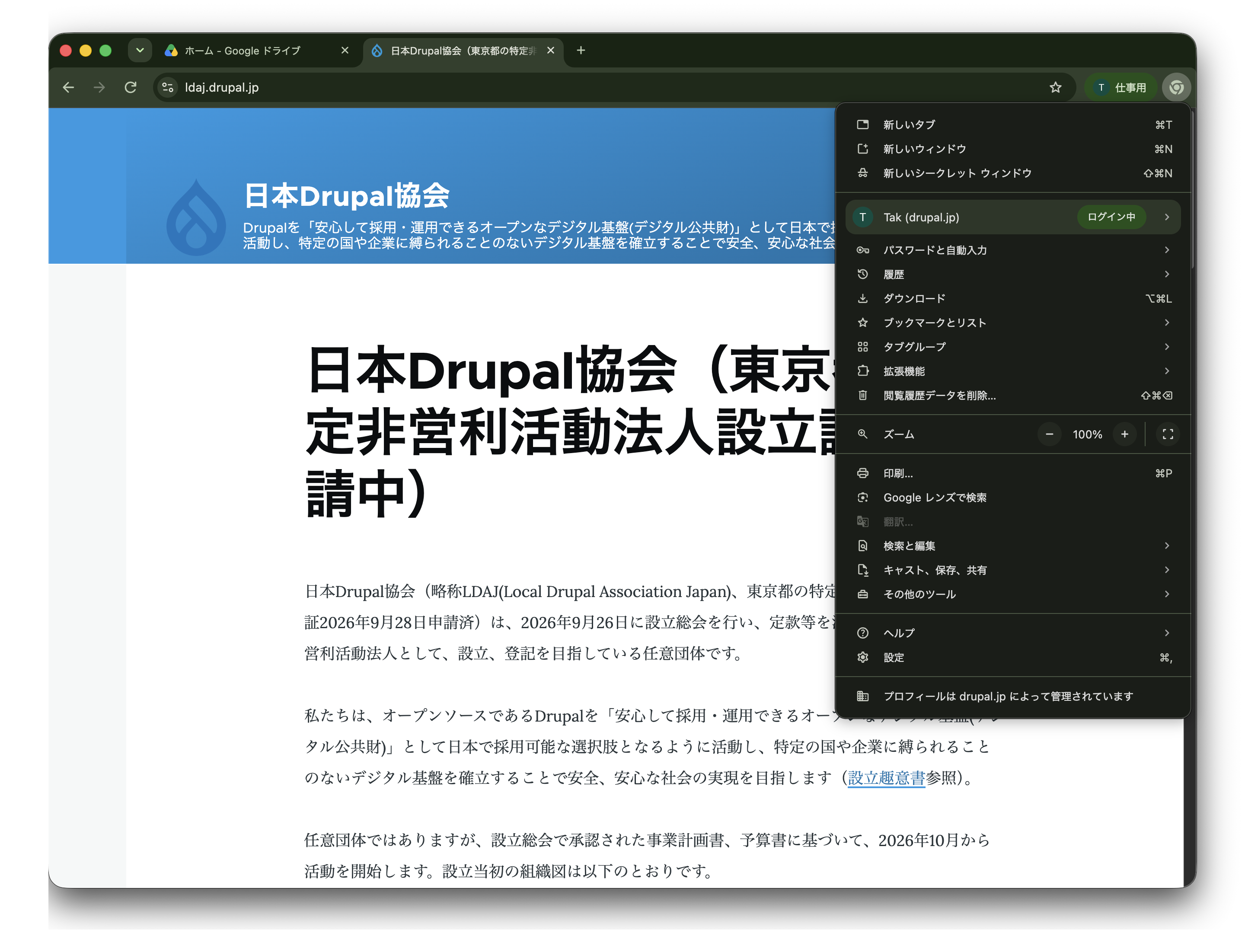Click the browser back arrow
The image size is (1245, 952).
tap(68, 87)
